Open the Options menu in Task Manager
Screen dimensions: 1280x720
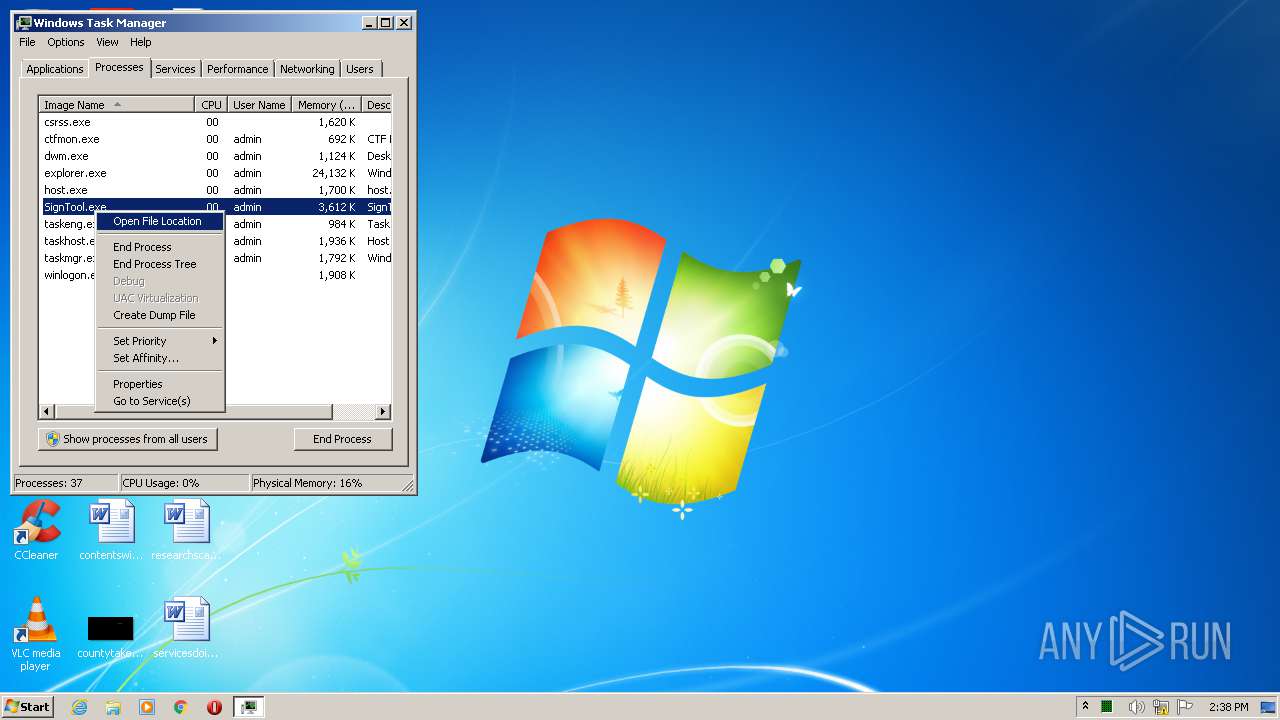tap(66, 42)
